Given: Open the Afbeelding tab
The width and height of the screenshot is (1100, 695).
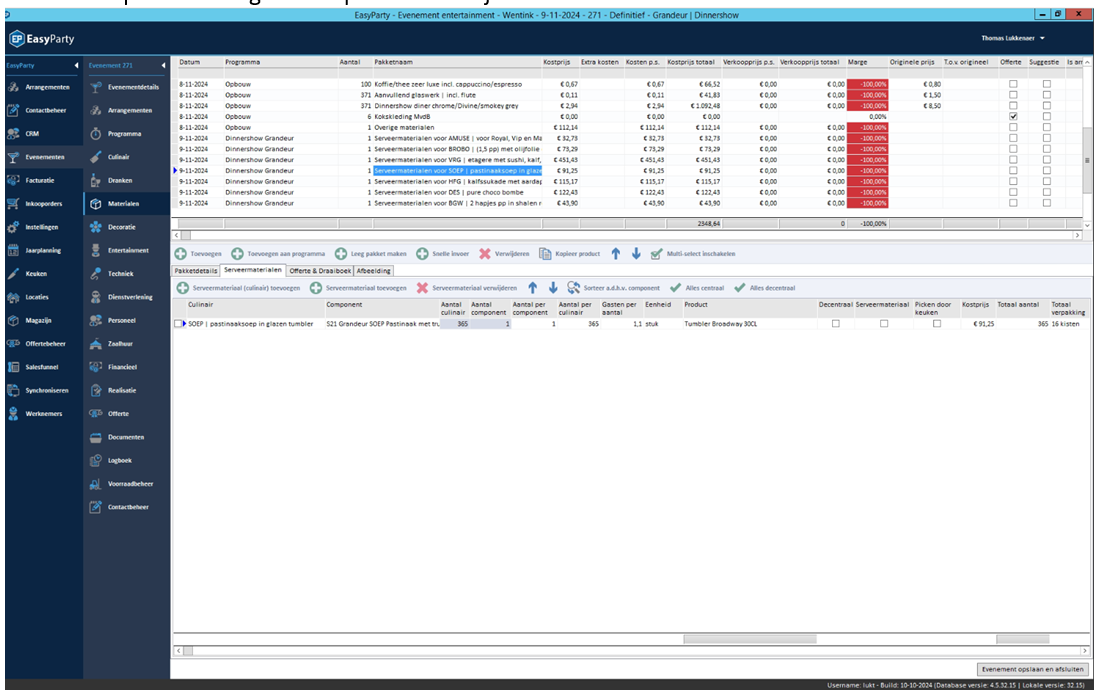Looking at the screenshot, I should point(373,271).
